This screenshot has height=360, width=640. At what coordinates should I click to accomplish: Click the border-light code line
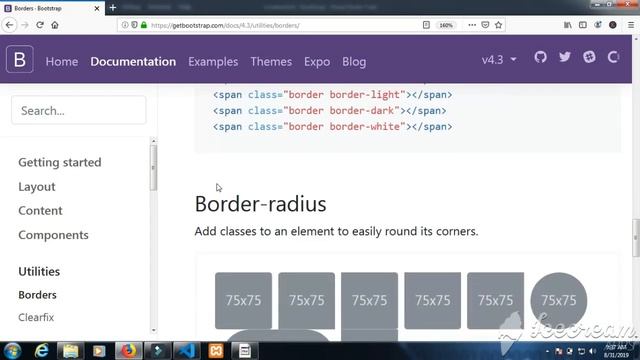(x=332, y=95)
